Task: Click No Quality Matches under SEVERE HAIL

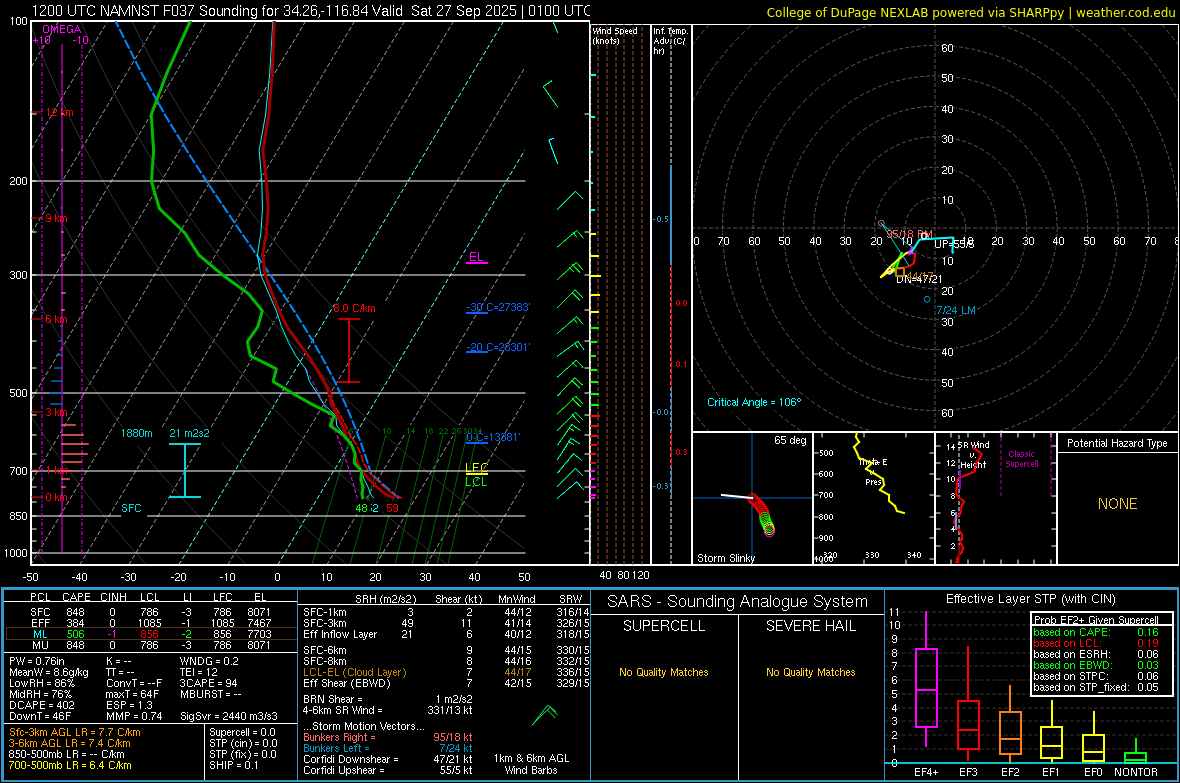Action: pos(810,672)
